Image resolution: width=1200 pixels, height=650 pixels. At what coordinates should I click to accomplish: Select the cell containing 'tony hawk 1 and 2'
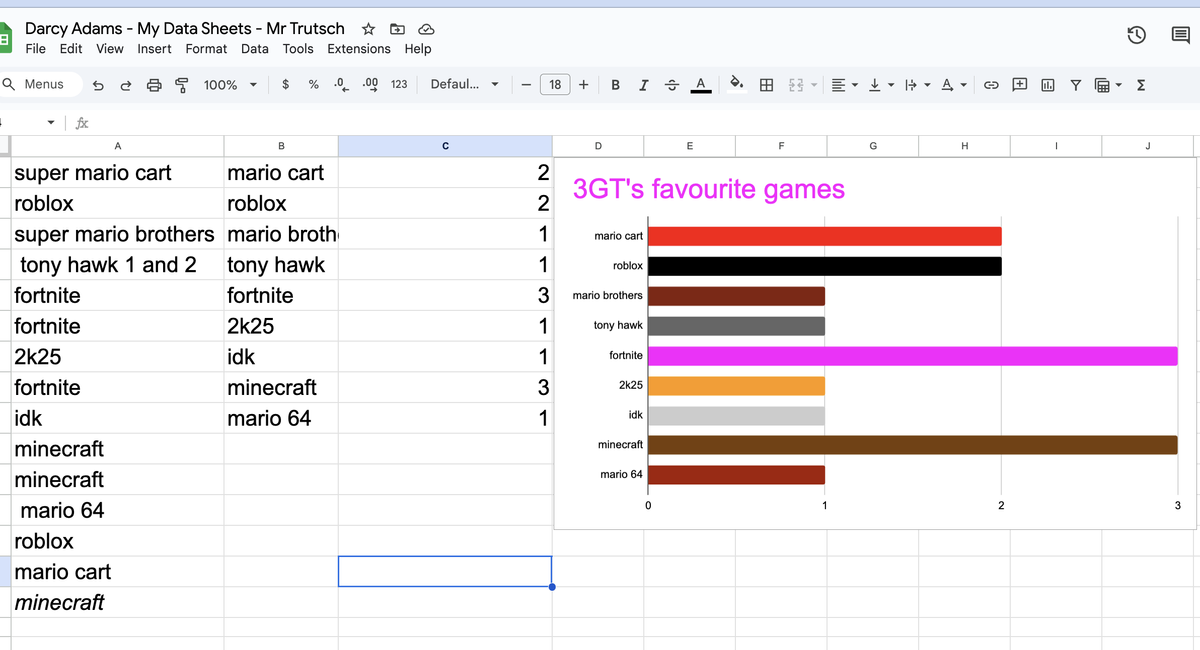[x=118, y=265]
